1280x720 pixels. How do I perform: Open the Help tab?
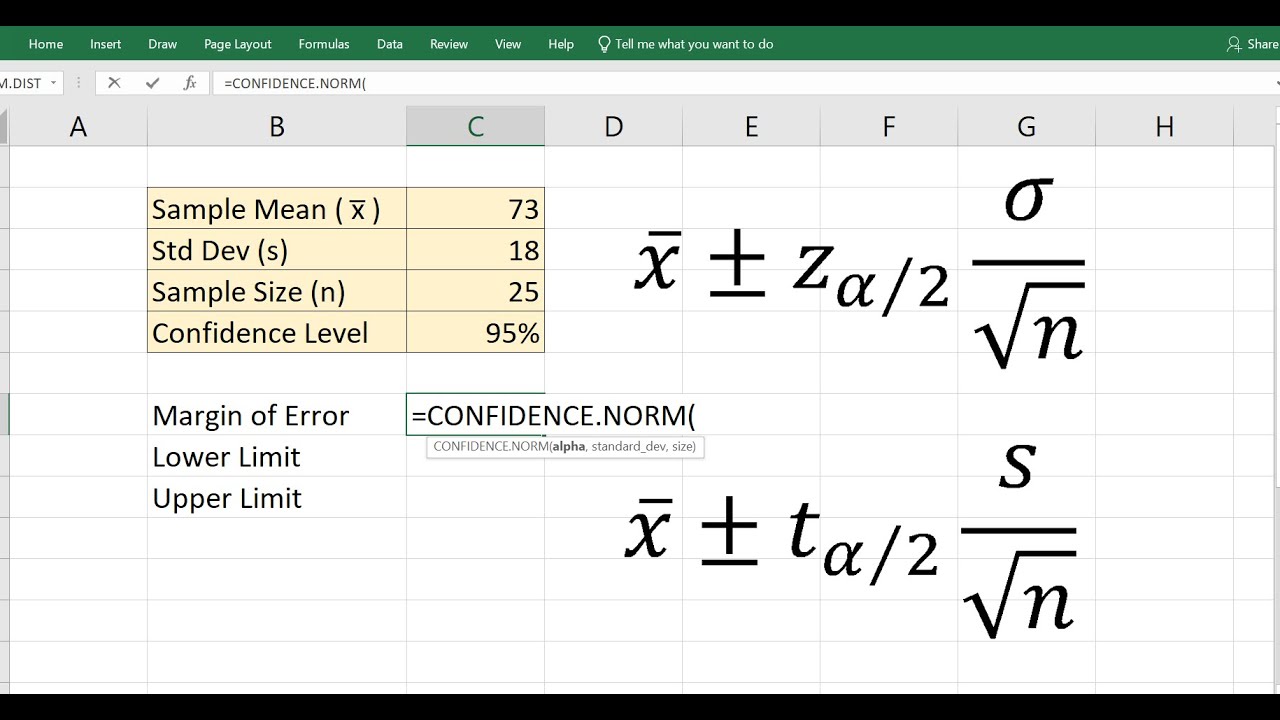(x=561, y=44)
